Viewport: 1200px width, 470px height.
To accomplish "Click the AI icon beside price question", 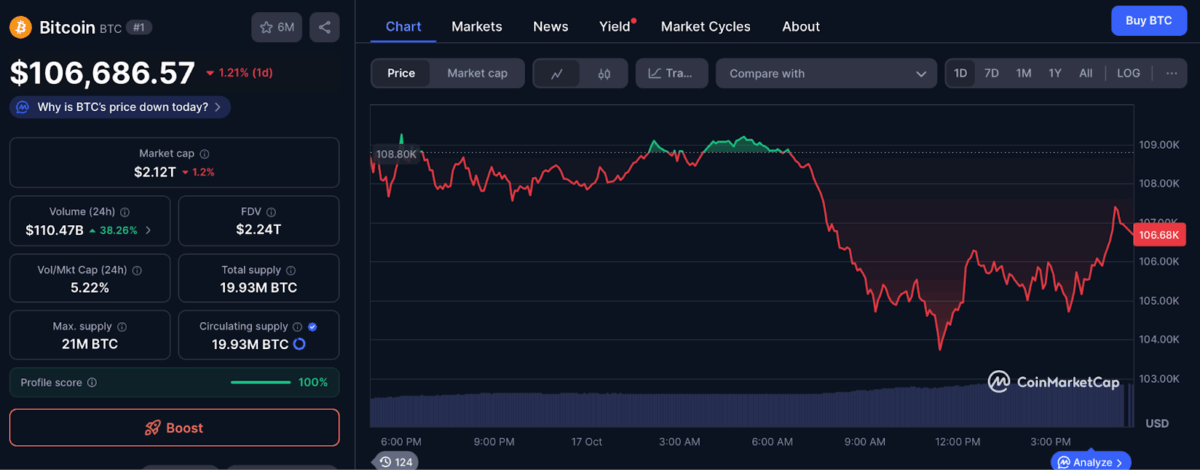I will click(x=23, y=107).
